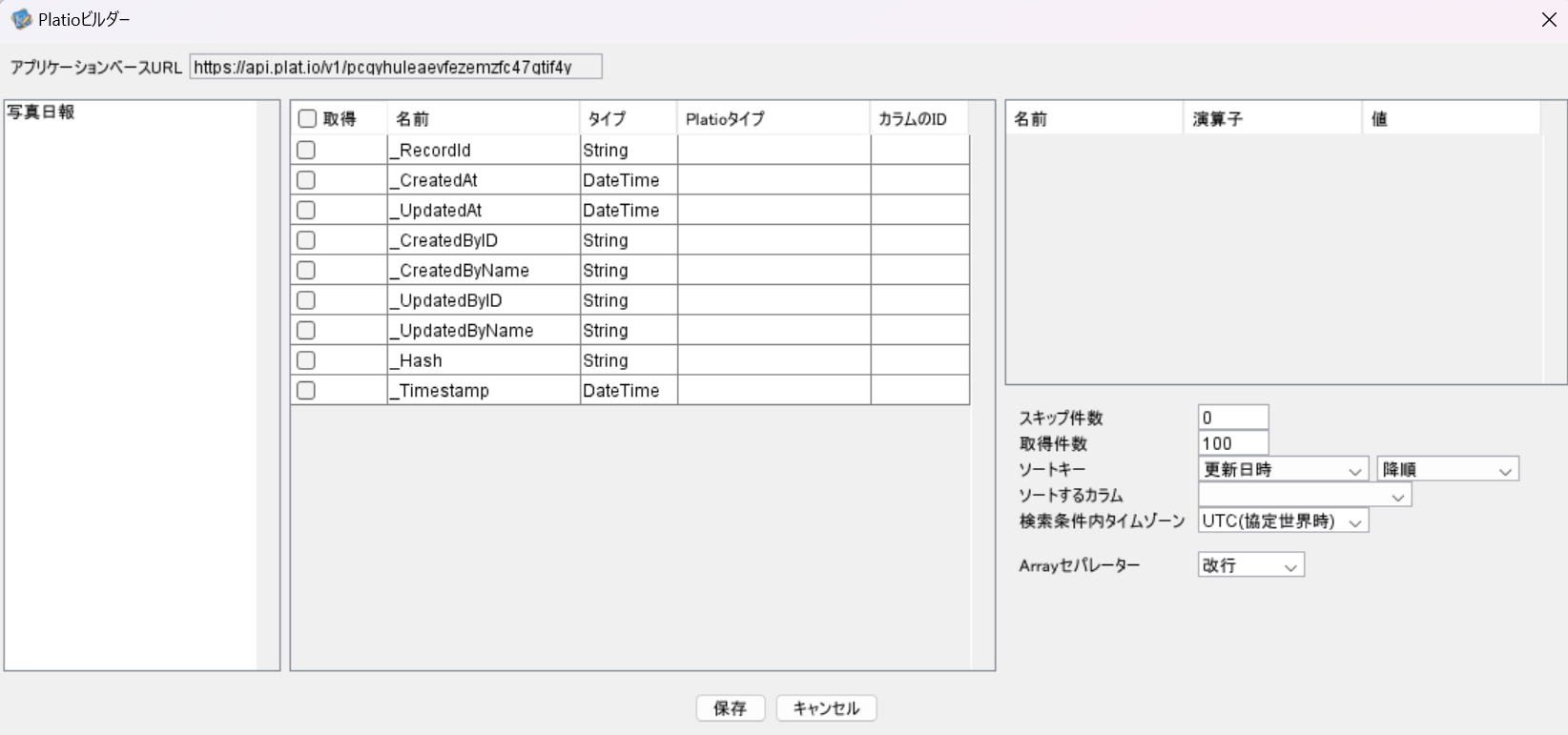Click the _Hash name cell
This screenshot has width=1568, height=735.
click(x=484, y=360)
